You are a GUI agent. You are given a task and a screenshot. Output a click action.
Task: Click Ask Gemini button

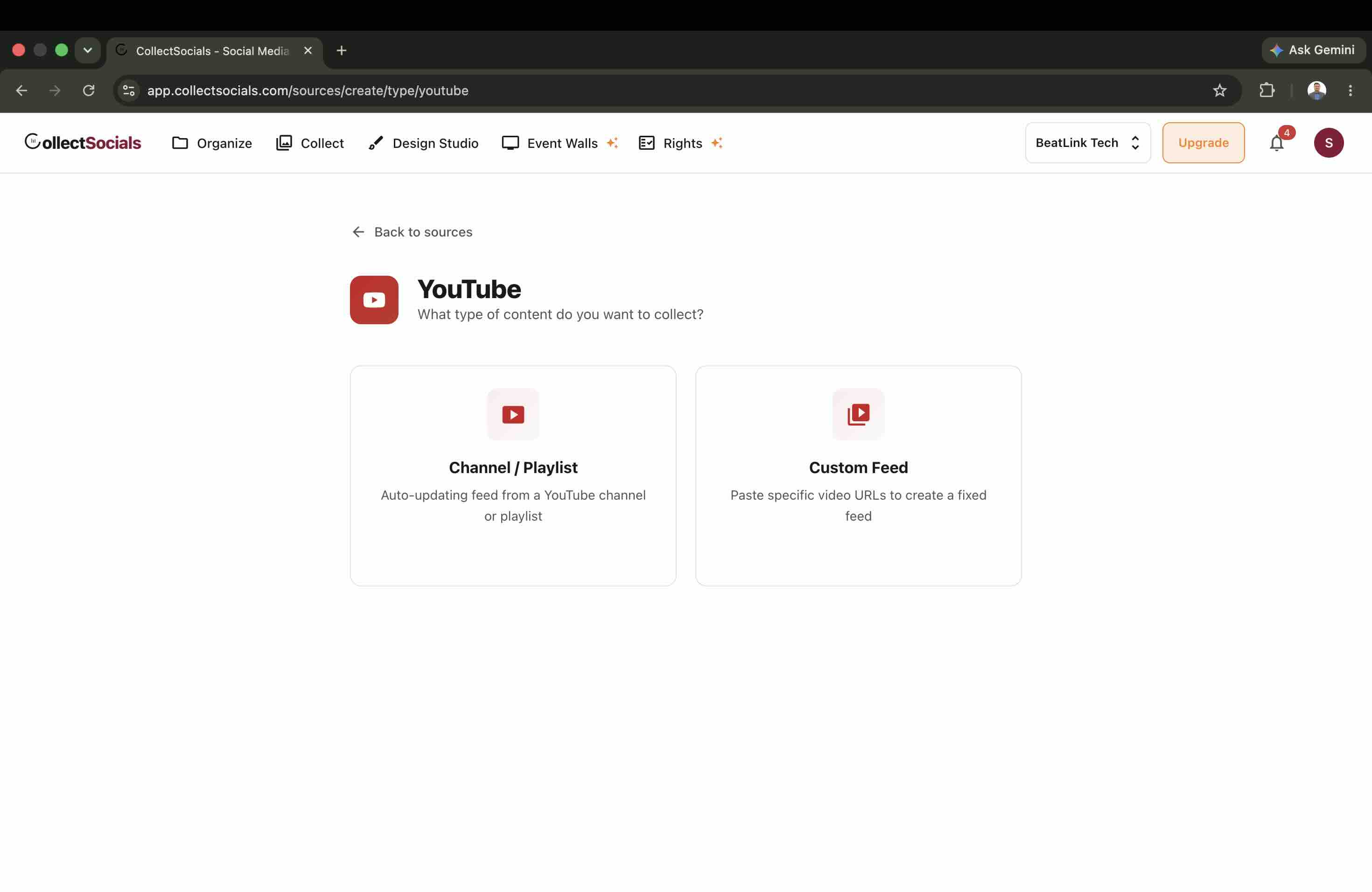coord(1313,50)
